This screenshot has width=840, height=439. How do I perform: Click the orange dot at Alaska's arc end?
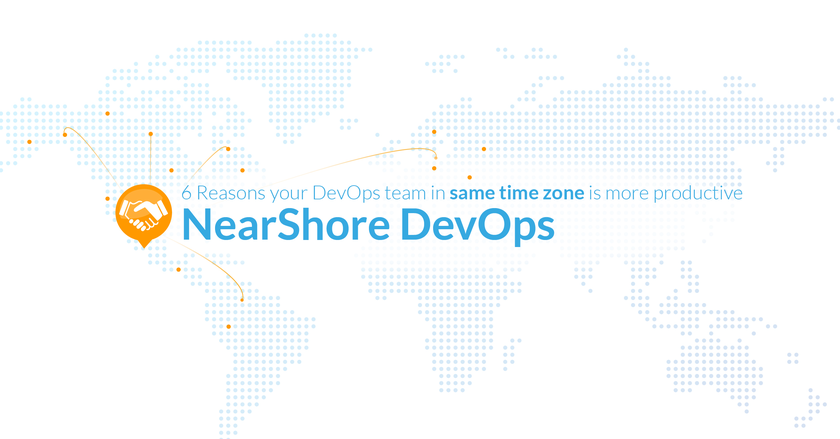[x=65, y=133]
